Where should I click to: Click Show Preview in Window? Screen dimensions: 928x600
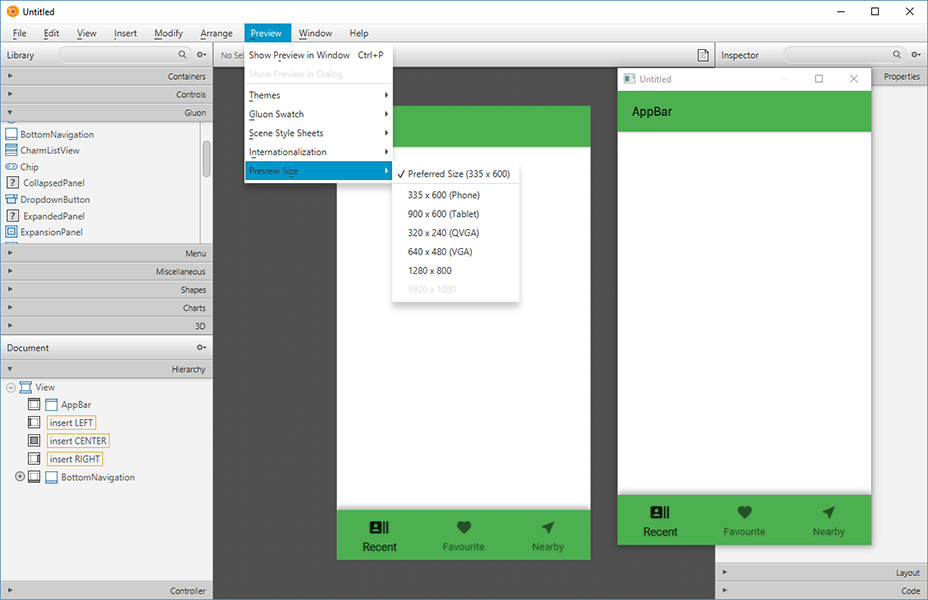click(318, 55)
